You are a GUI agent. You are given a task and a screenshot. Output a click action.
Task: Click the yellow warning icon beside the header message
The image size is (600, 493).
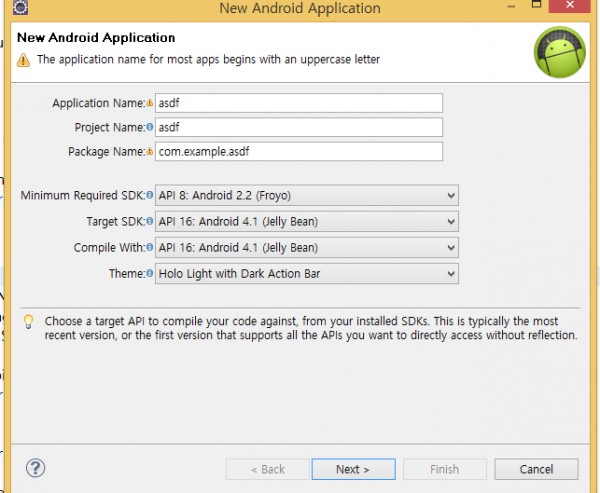[x=23, y=60]
